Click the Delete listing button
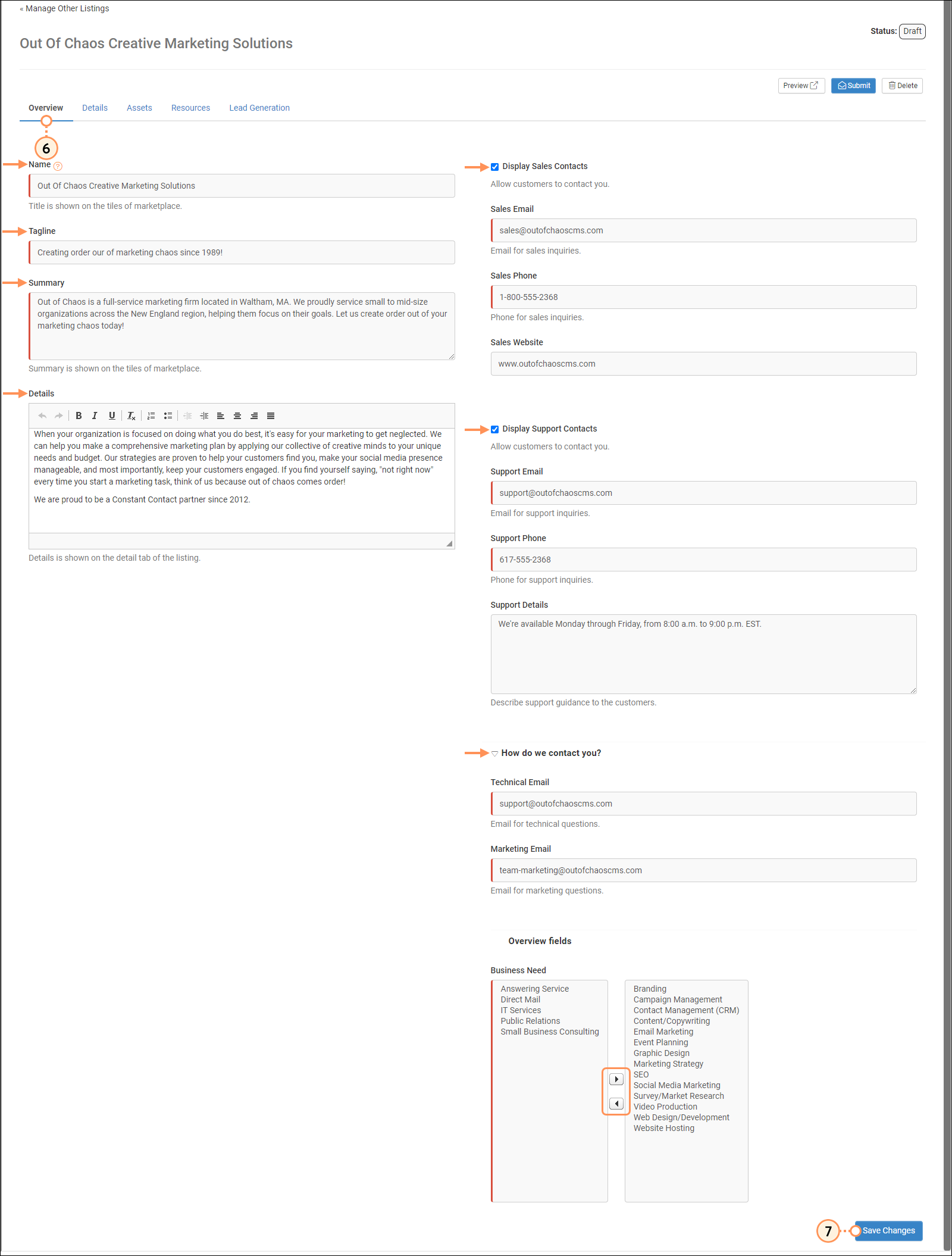 pos(902,86)
